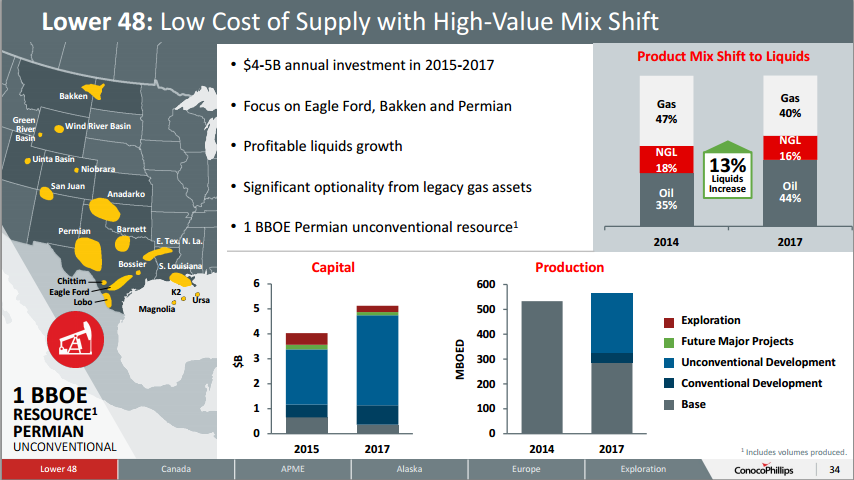This screenshot has width=854, height=480.
Task: Click the 2017 Oil 44% bar segment
Action: tap(790, 193)
